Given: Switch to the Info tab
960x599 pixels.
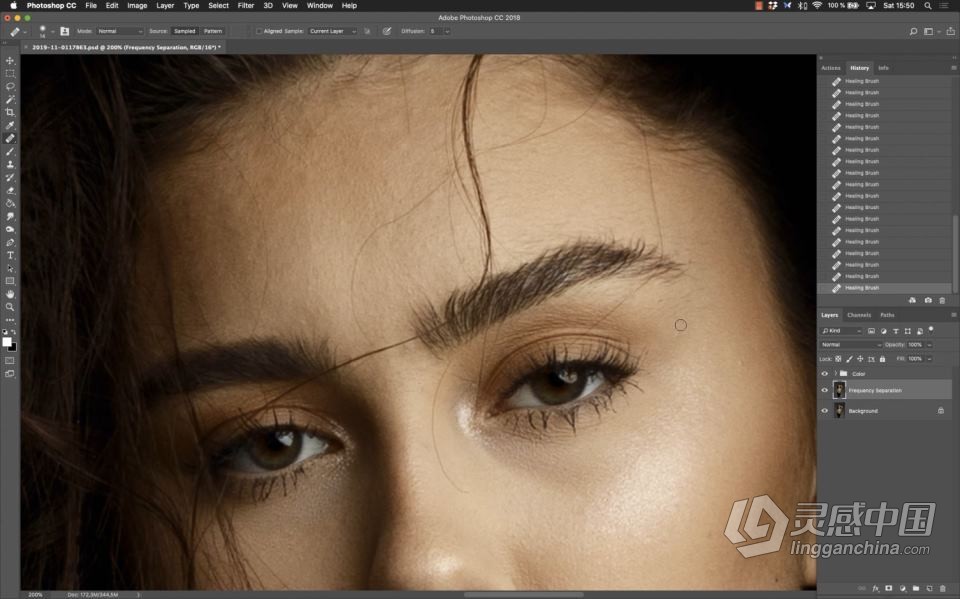Looking at the screenshot, I should tap(883, 68).
